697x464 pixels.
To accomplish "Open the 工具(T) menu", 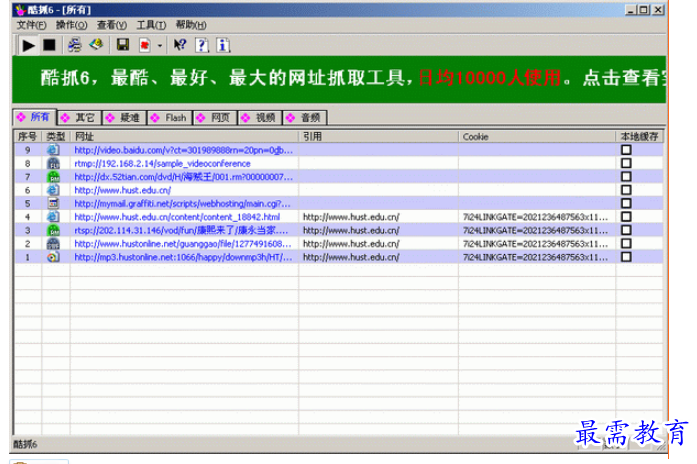I will pyautogui.click(x=151, y=25).
